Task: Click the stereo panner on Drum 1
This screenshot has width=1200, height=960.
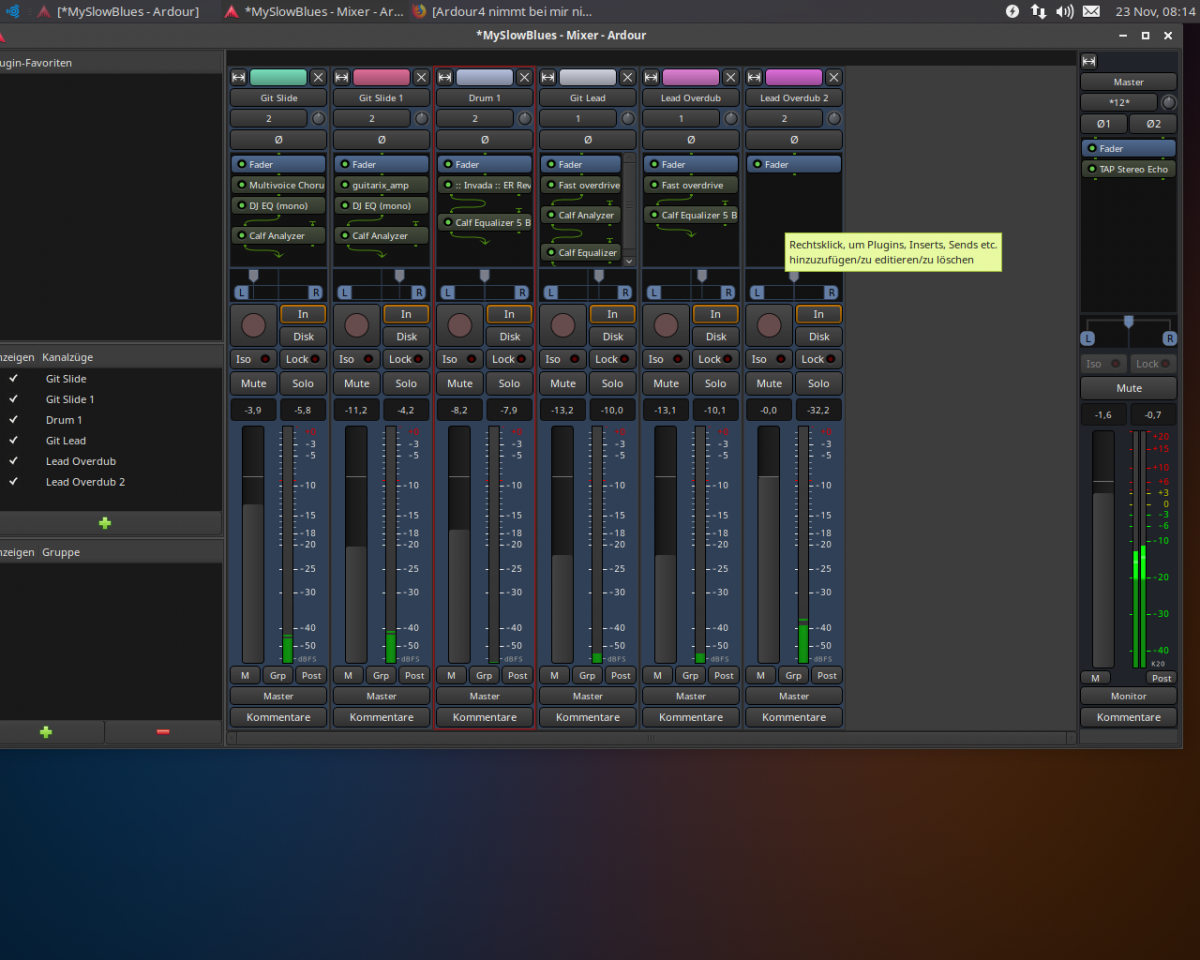Action: tap(485, 284)
